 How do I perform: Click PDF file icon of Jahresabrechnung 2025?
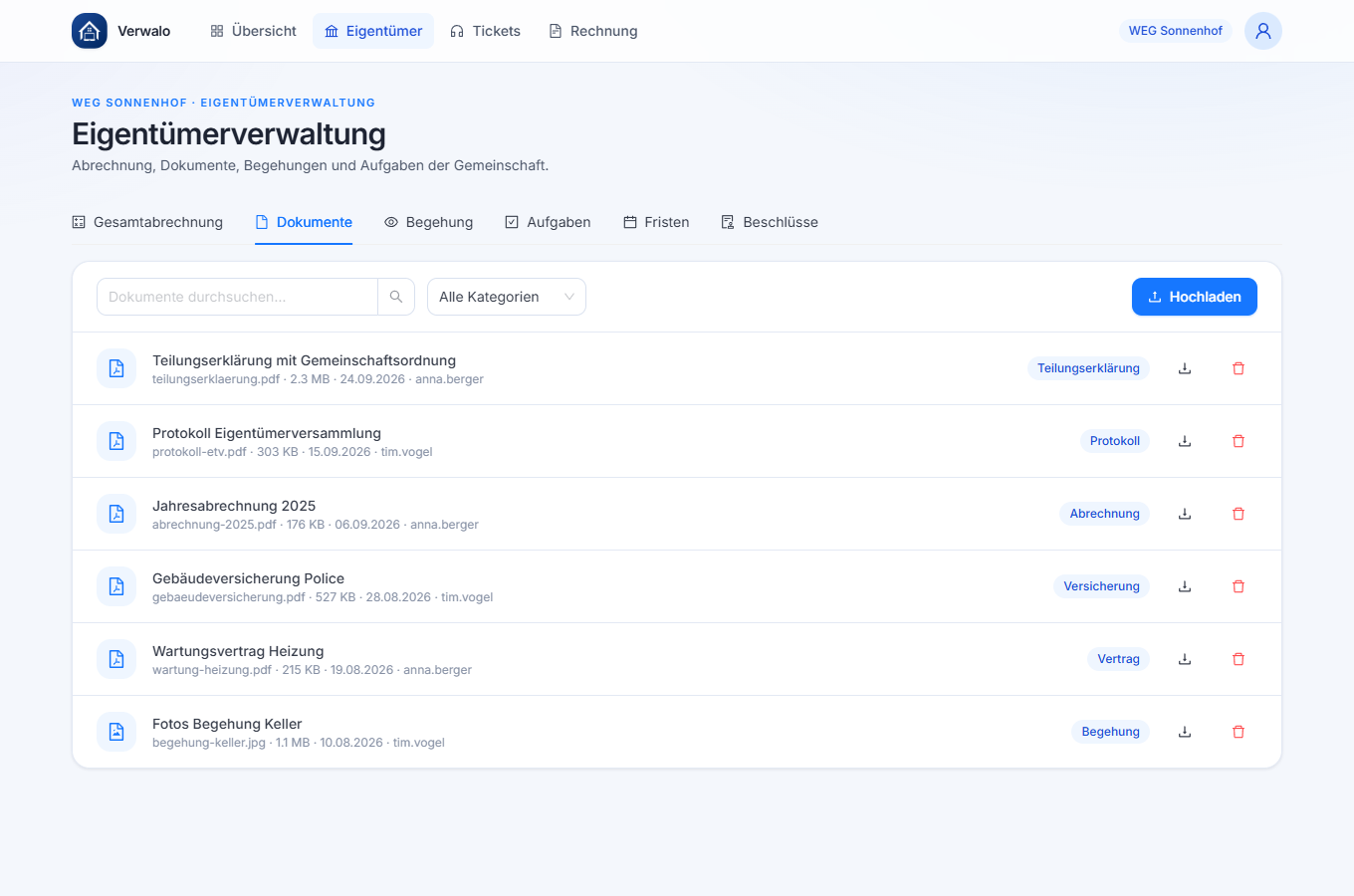point(116,514)
